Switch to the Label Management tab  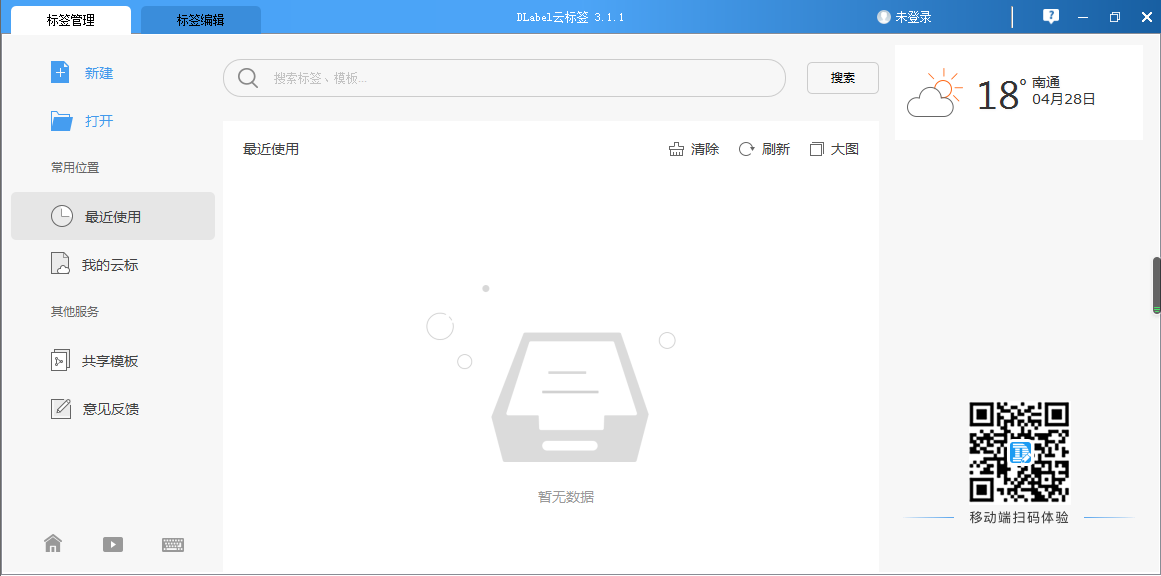tap(71, 20)
